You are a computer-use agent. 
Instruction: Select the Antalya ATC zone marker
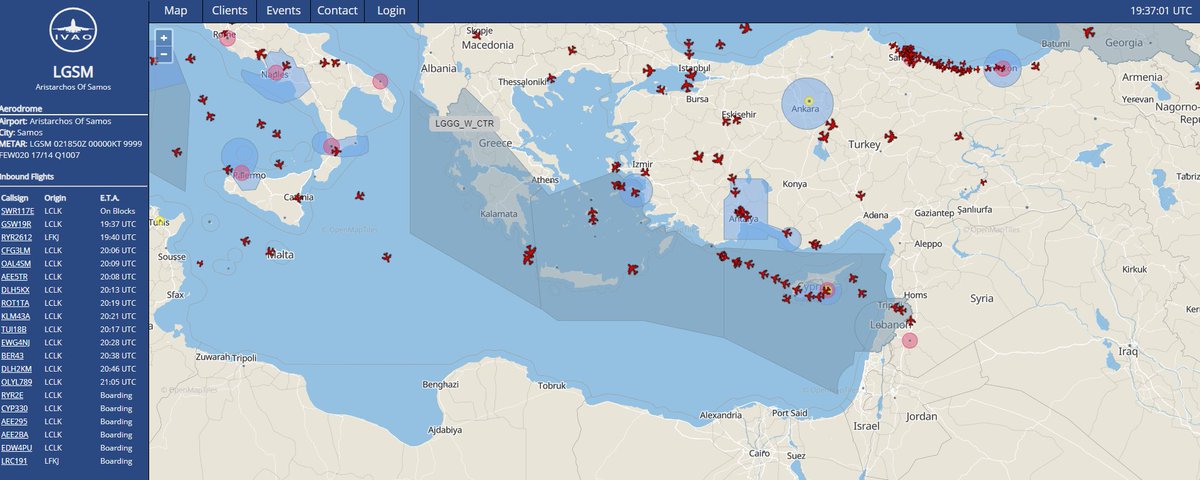[744, 210]
